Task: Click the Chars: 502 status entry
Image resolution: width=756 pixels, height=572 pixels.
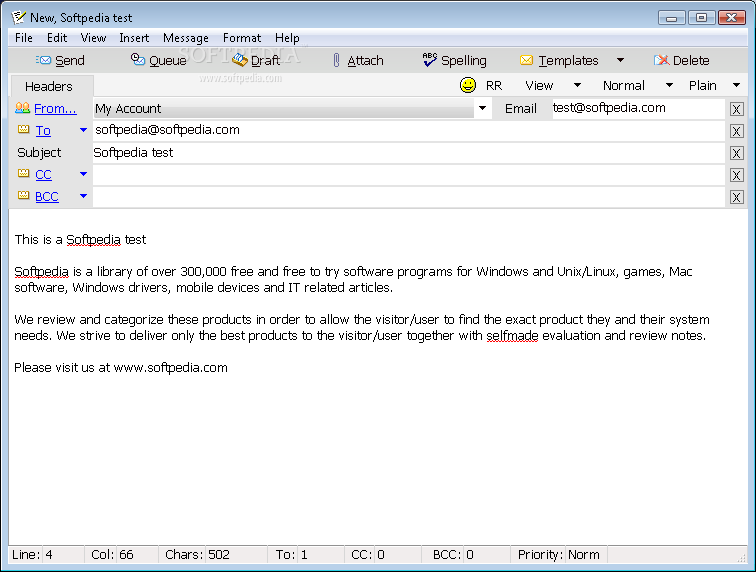Action: point(197,555)
